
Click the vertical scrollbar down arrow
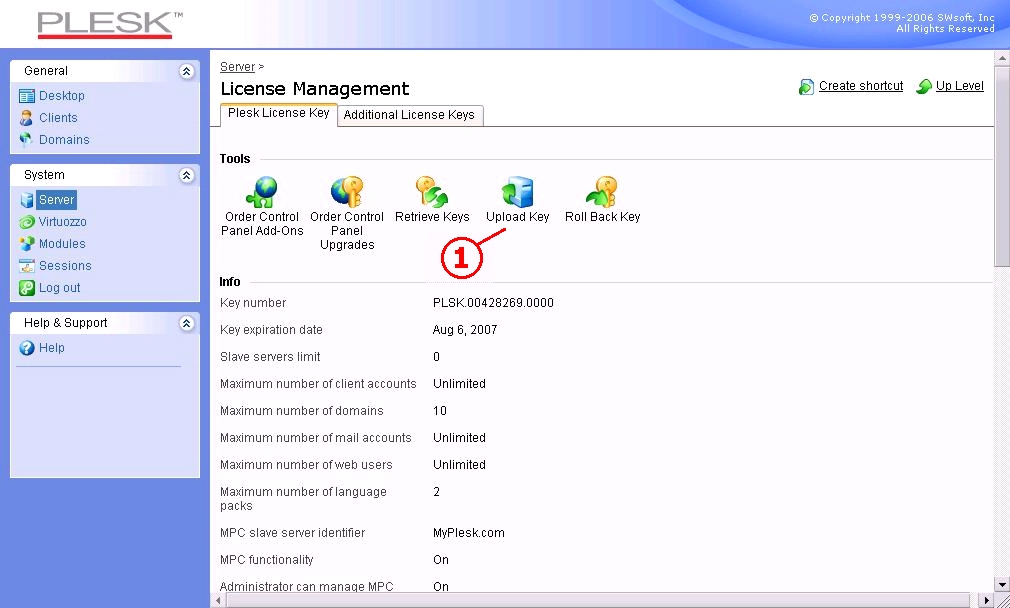1002,583
